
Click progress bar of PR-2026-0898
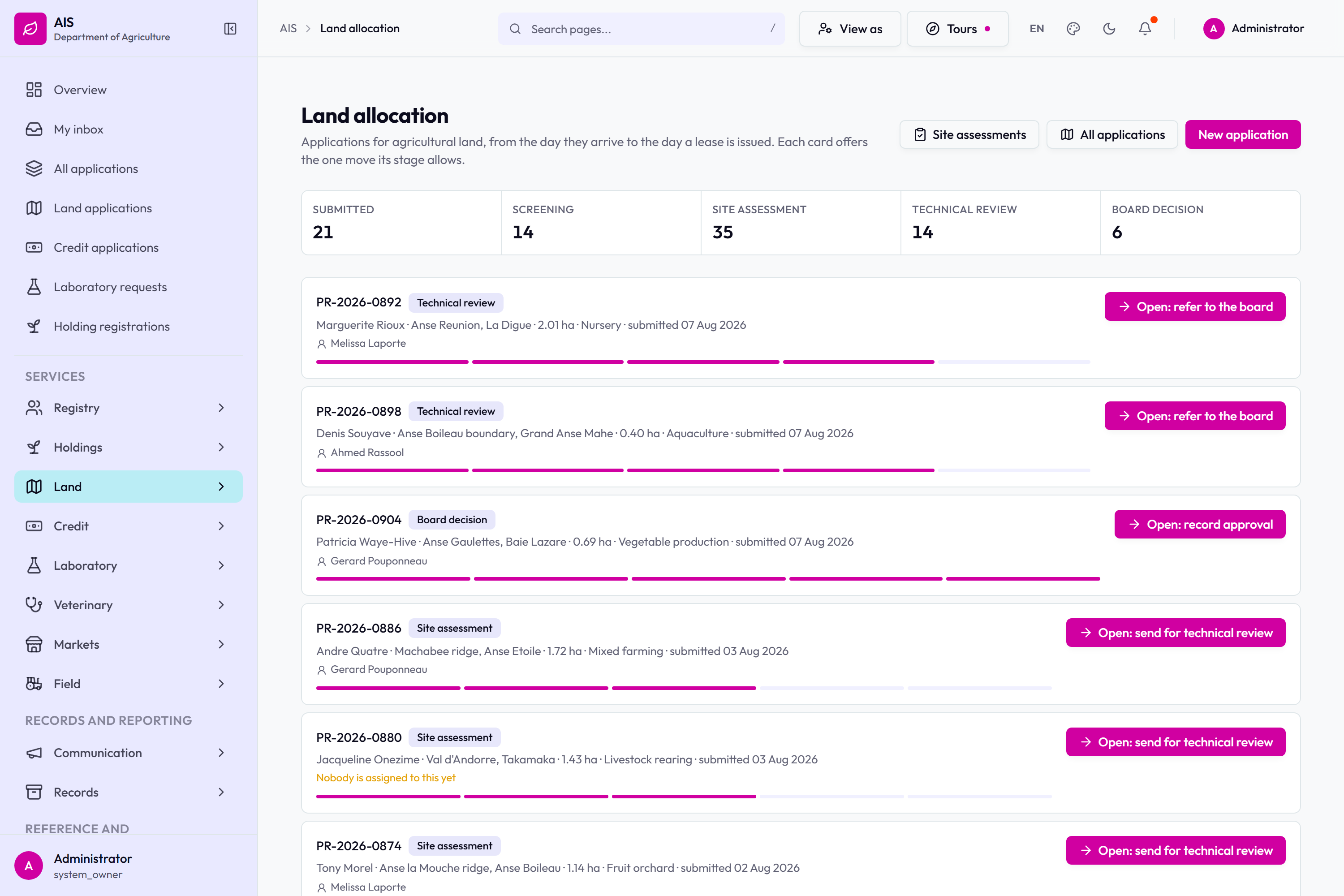tap(703, 470)
